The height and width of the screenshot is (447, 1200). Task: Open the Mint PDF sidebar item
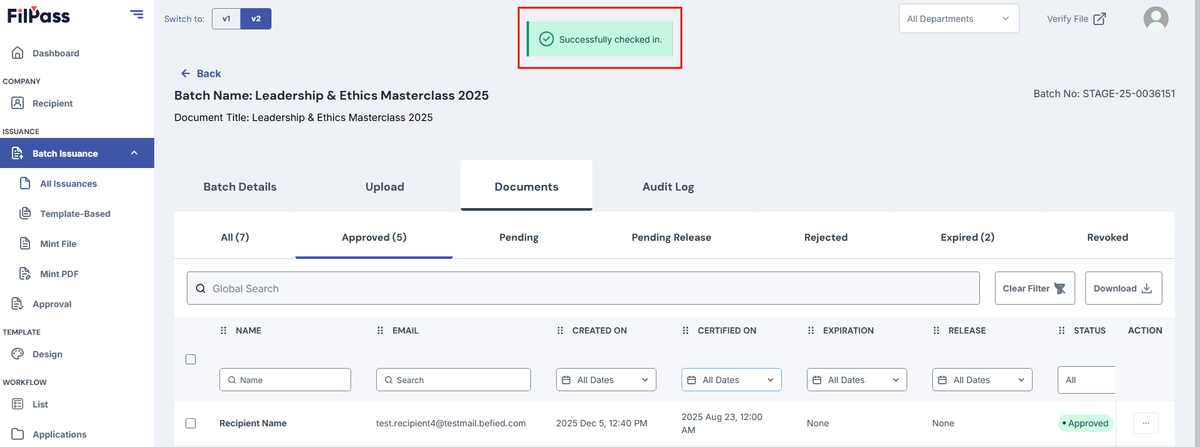60,274
